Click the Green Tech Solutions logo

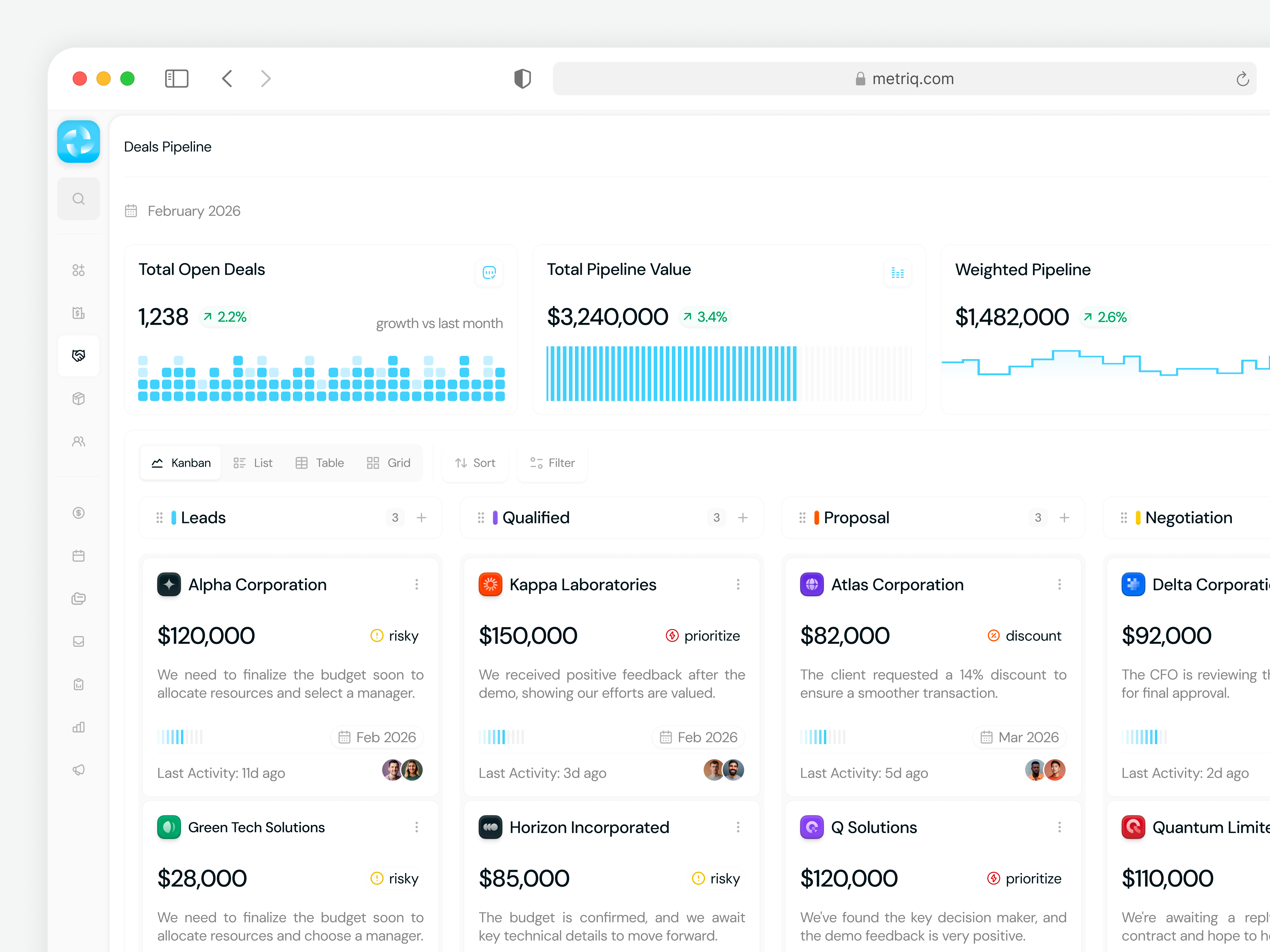(x=169, y=827)
